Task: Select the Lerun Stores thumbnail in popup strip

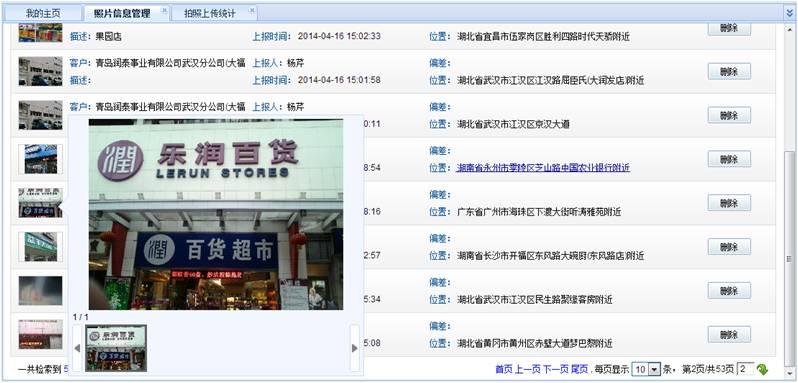Action: point(116,348)
